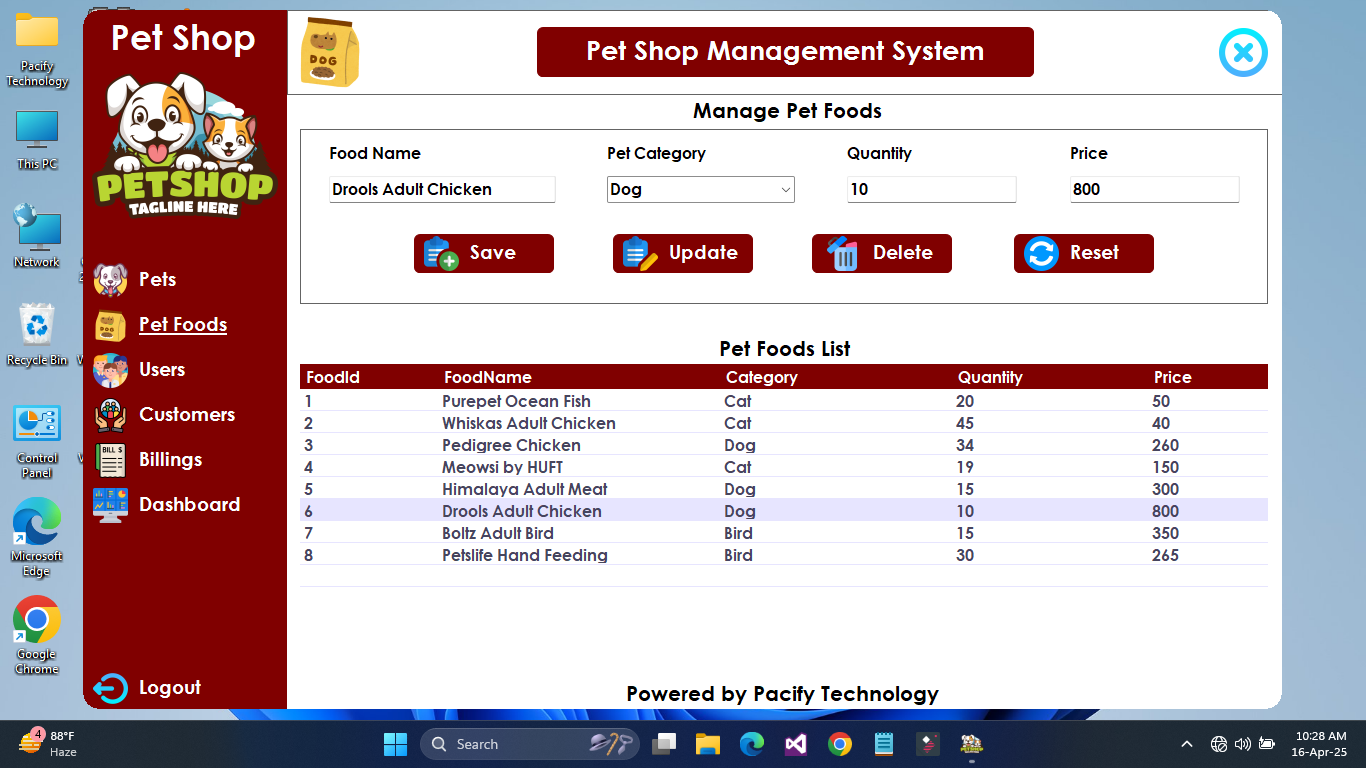Select the Boltz Adult Bird row
This screenshot has width=1366, height=768.
click(x=784, y=533)
